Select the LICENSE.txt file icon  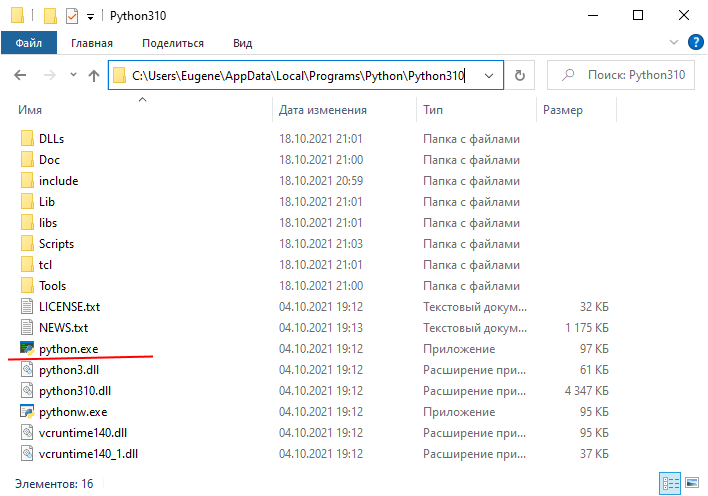click(27, 306)
